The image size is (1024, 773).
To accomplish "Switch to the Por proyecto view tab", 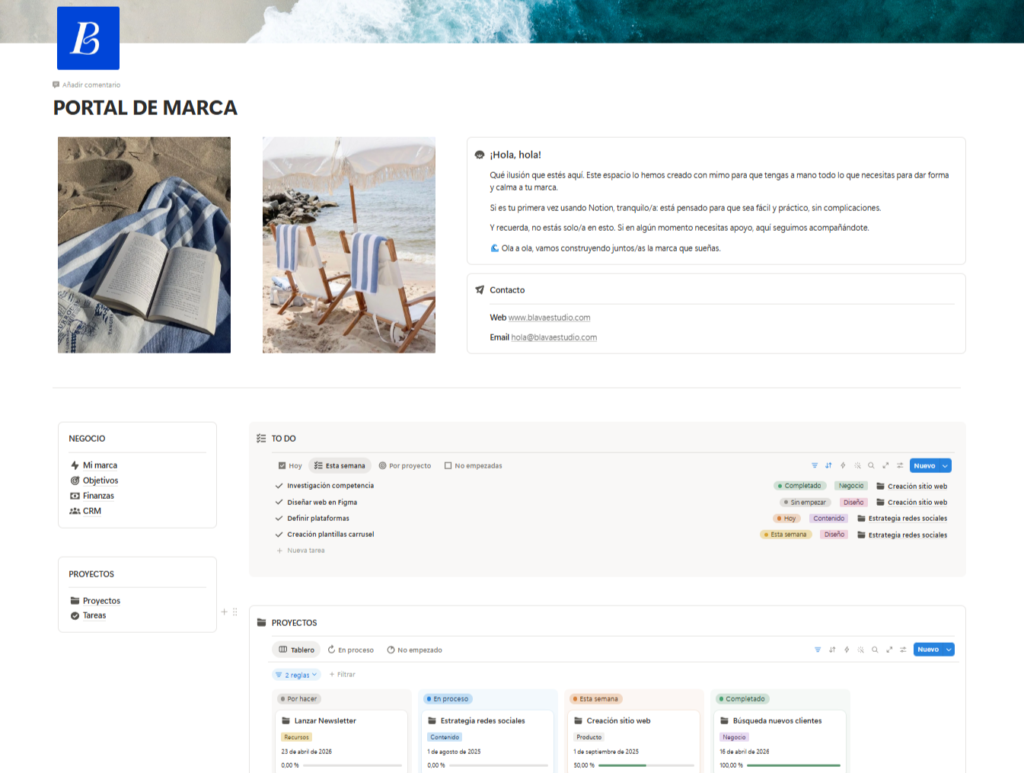I will point(405,465).
